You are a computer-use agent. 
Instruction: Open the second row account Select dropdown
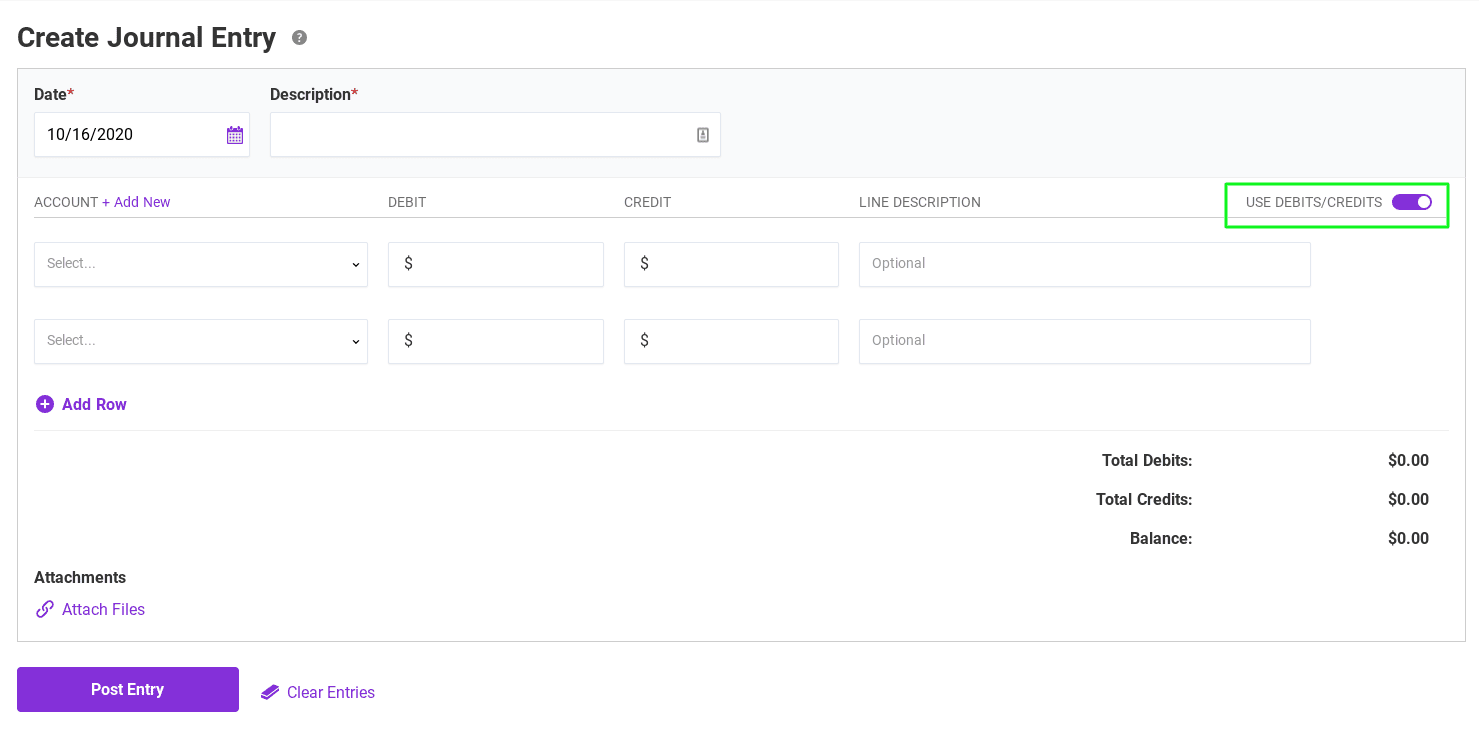tap(201, 341)
